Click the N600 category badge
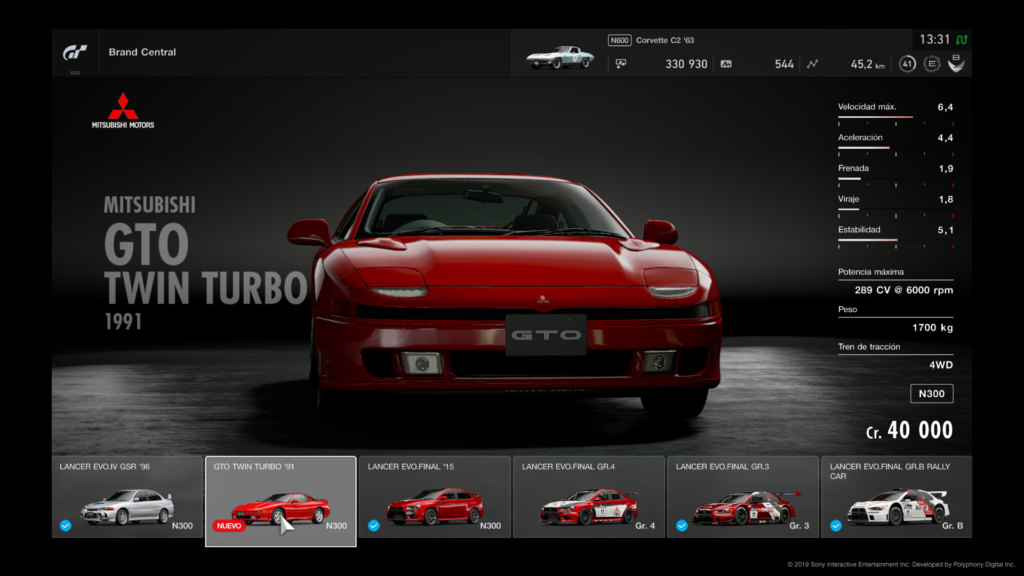This screenshot has height=576, width=1024. [x=619, y=40]
